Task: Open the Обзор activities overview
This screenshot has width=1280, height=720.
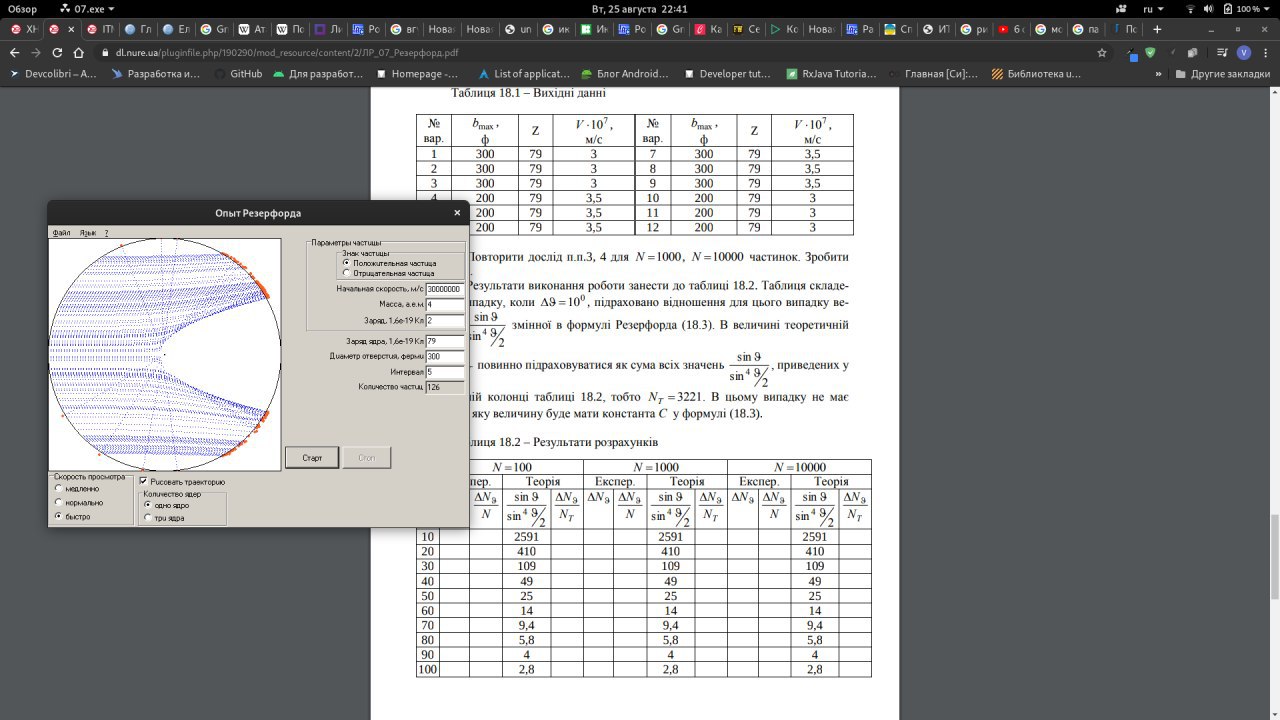Action: [x=22, y=8]
